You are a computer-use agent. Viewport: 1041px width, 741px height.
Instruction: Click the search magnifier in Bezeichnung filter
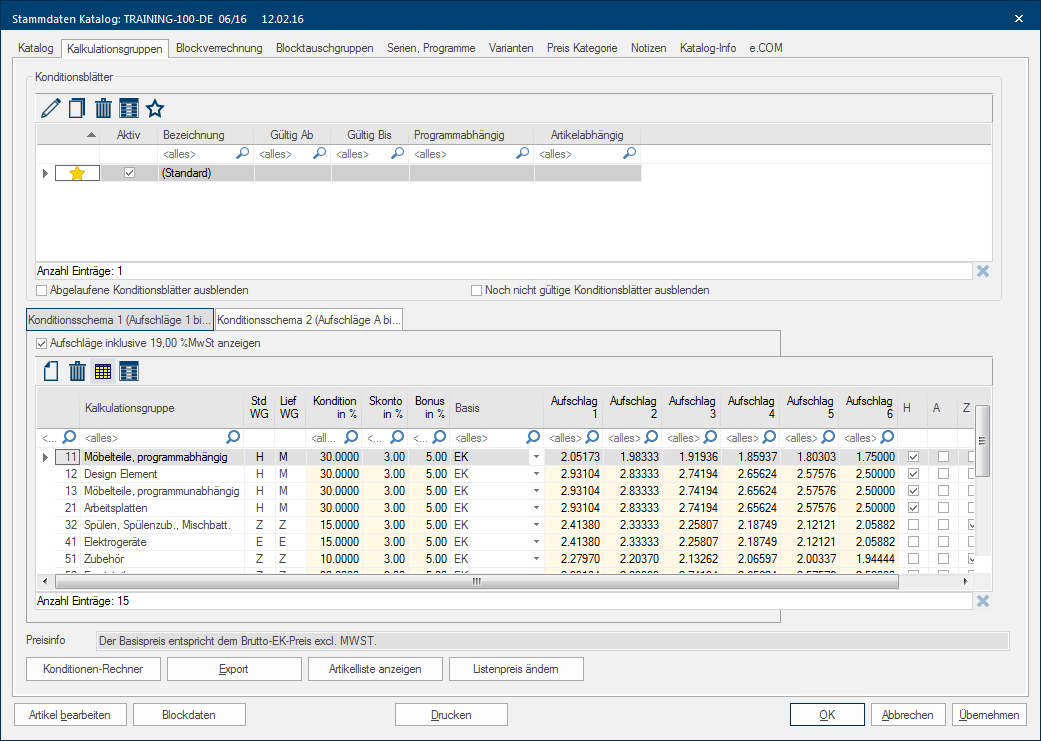(242, 154)
